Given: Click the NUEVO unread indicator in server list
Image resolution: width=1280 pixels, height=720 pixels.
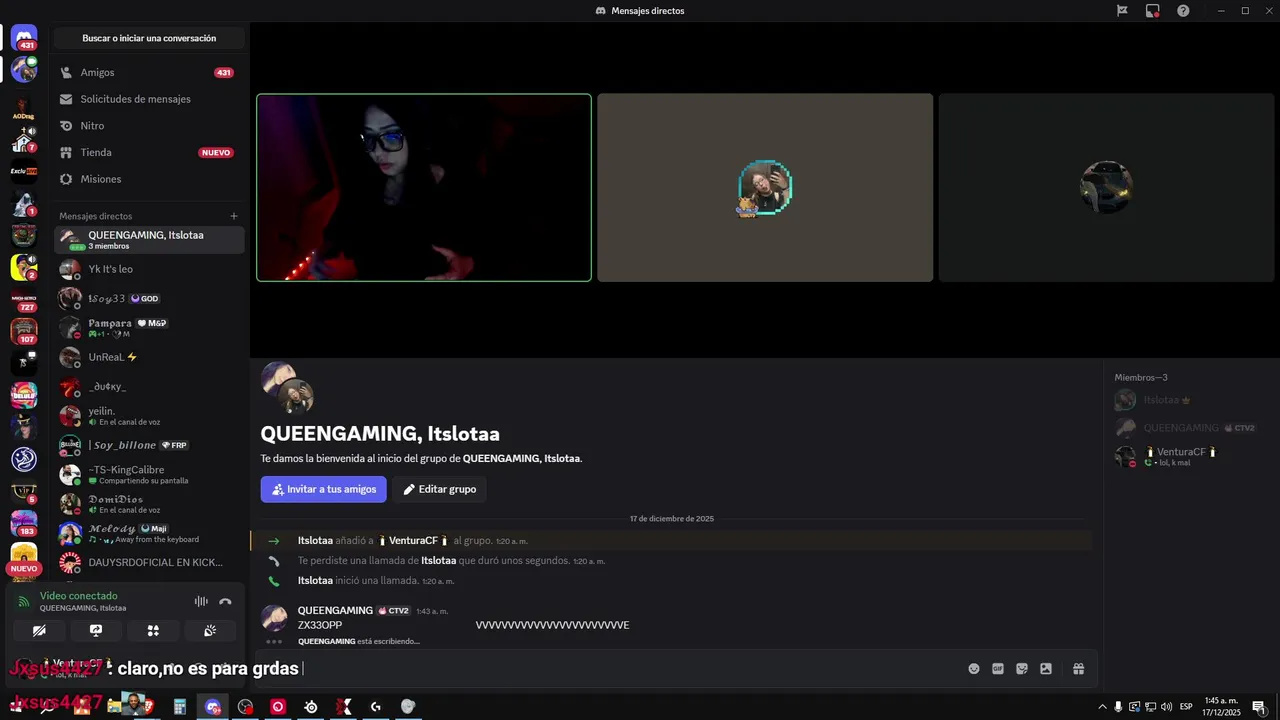Looking at the screenshot, I should click(x=24, y=568).
